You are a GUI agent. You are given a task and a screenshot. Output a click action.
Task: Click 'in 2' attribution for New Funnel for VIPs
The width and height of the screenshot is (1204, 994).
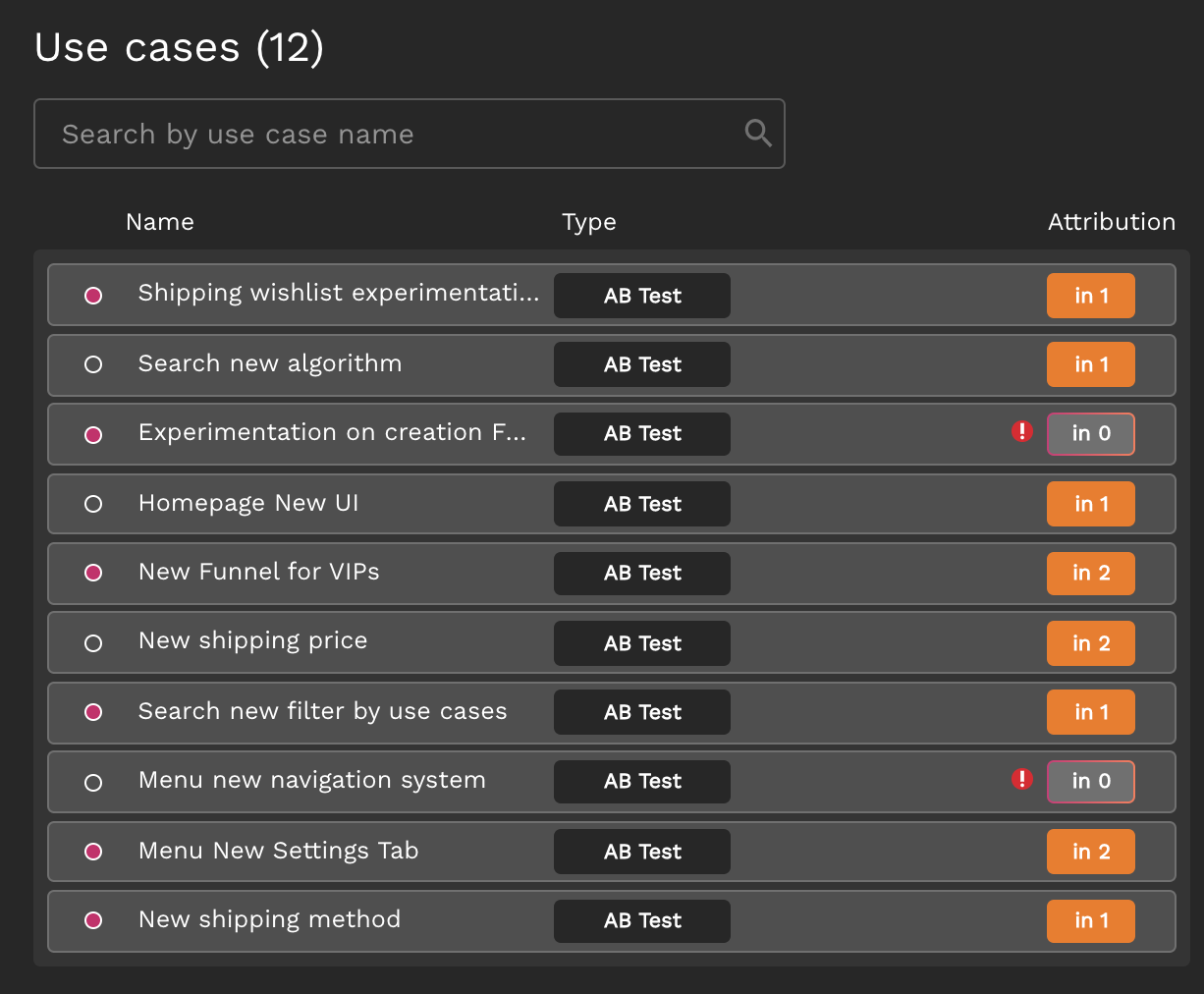[x=1091, y=573]
